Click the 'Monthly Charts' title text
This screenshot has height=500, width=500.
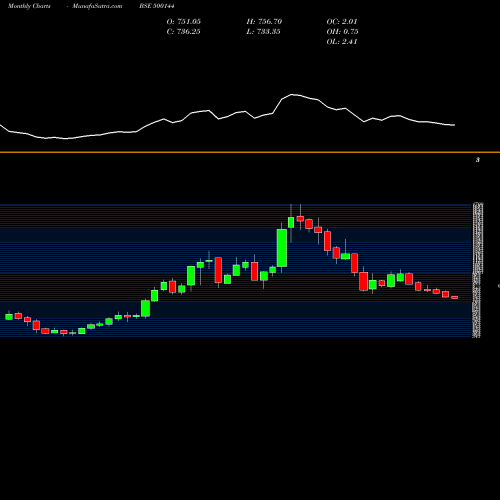click(29, 6)
